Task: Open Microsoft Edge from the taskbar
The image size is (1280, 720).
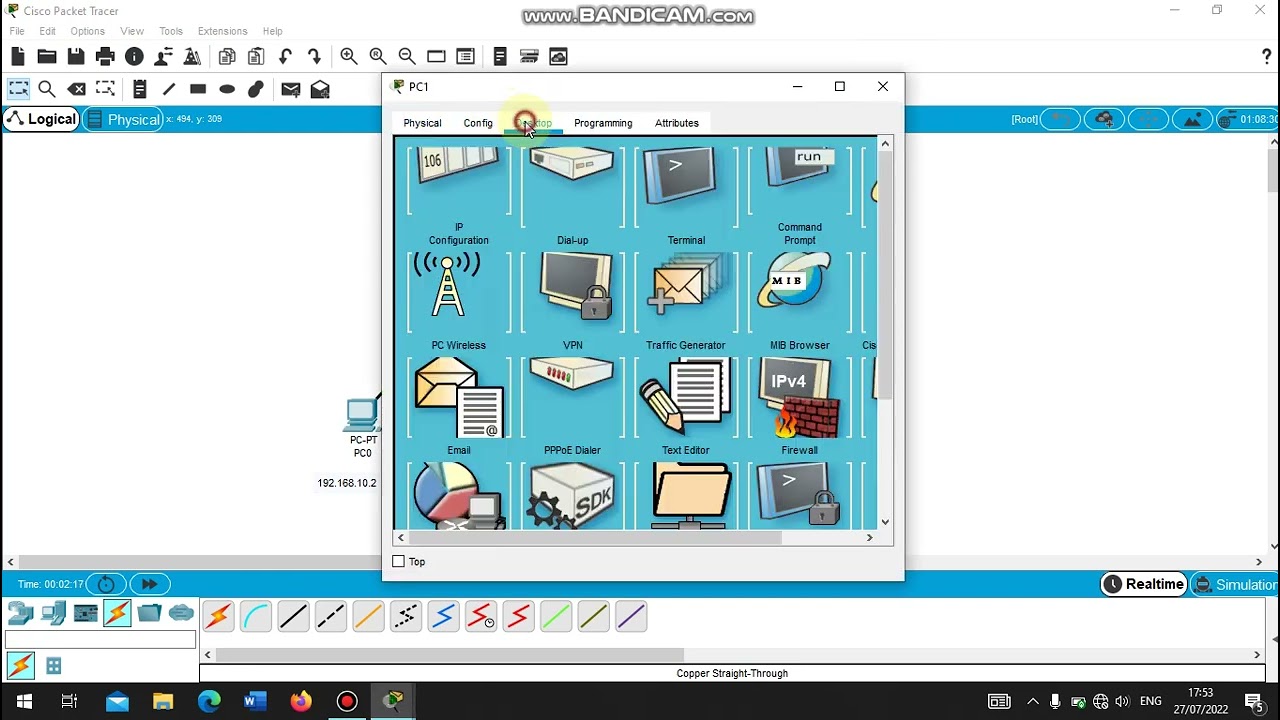Action: 209,701
